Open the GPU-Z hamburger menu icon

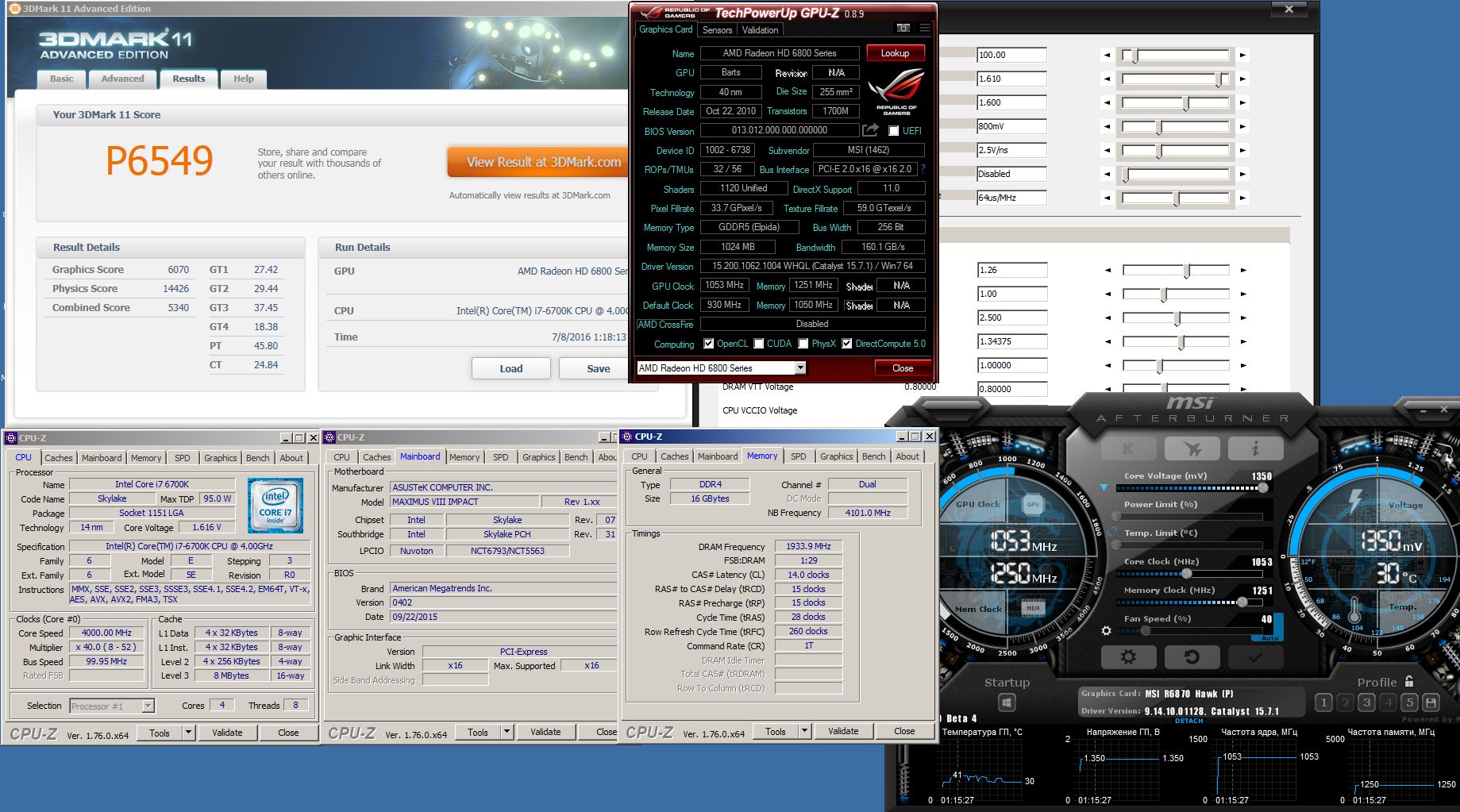click(925, 28)
